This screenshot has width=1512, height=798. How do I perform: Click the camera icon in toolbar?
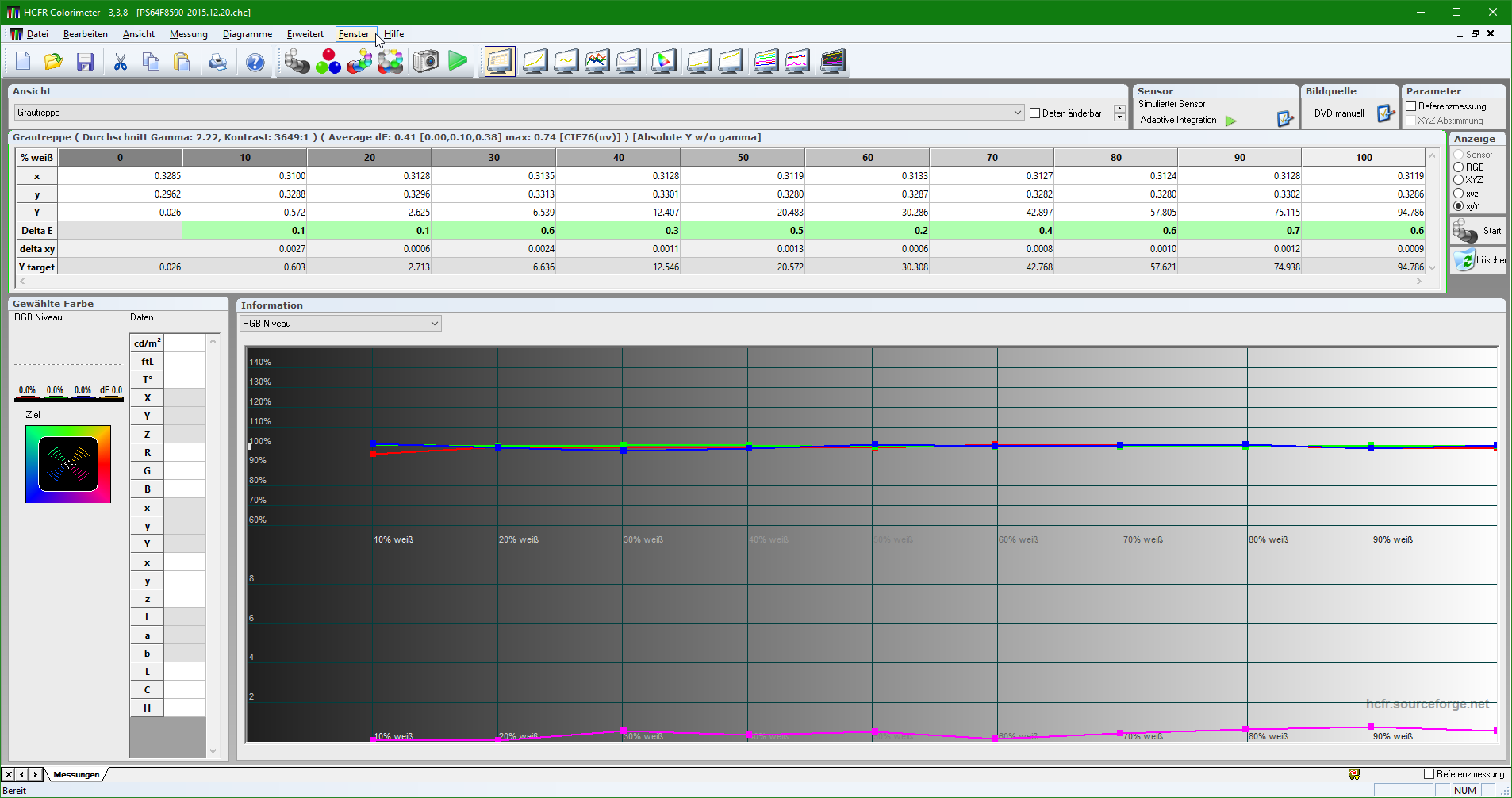(x=426, y=61)
